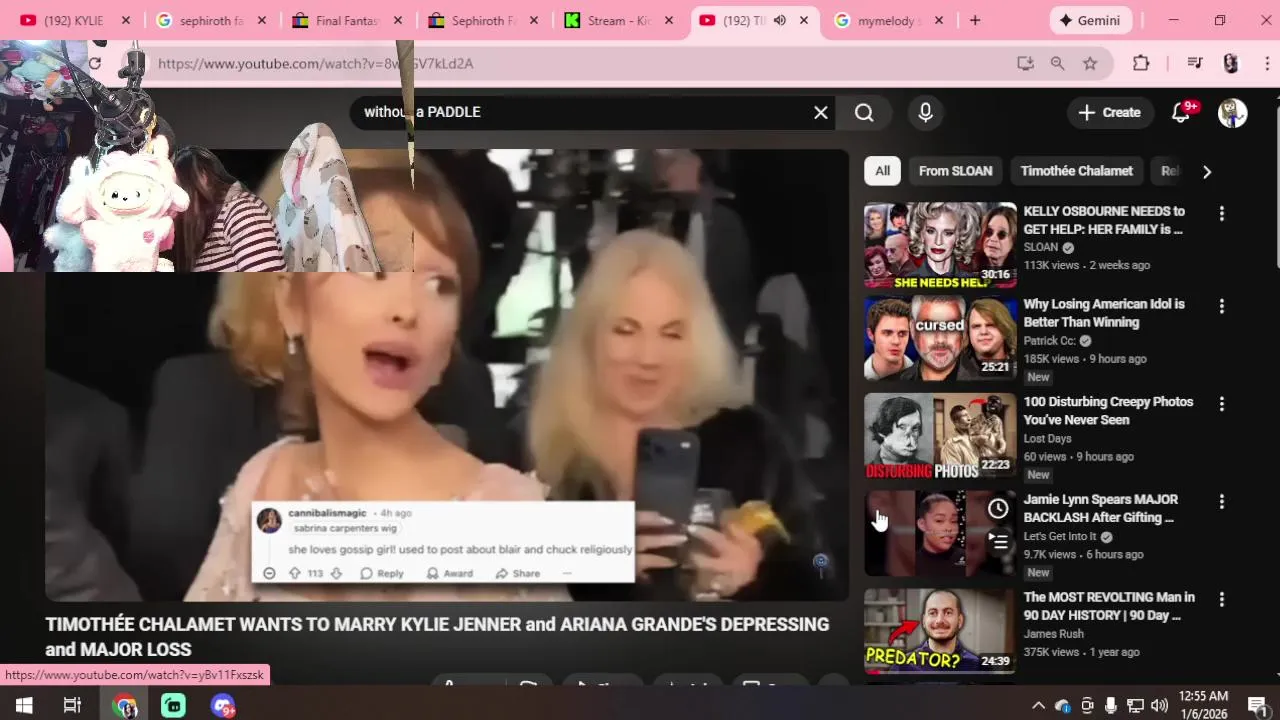1280x720 pixels.
Task: Open the SLOAN channel name link
Action: [x=1041, y=247]
